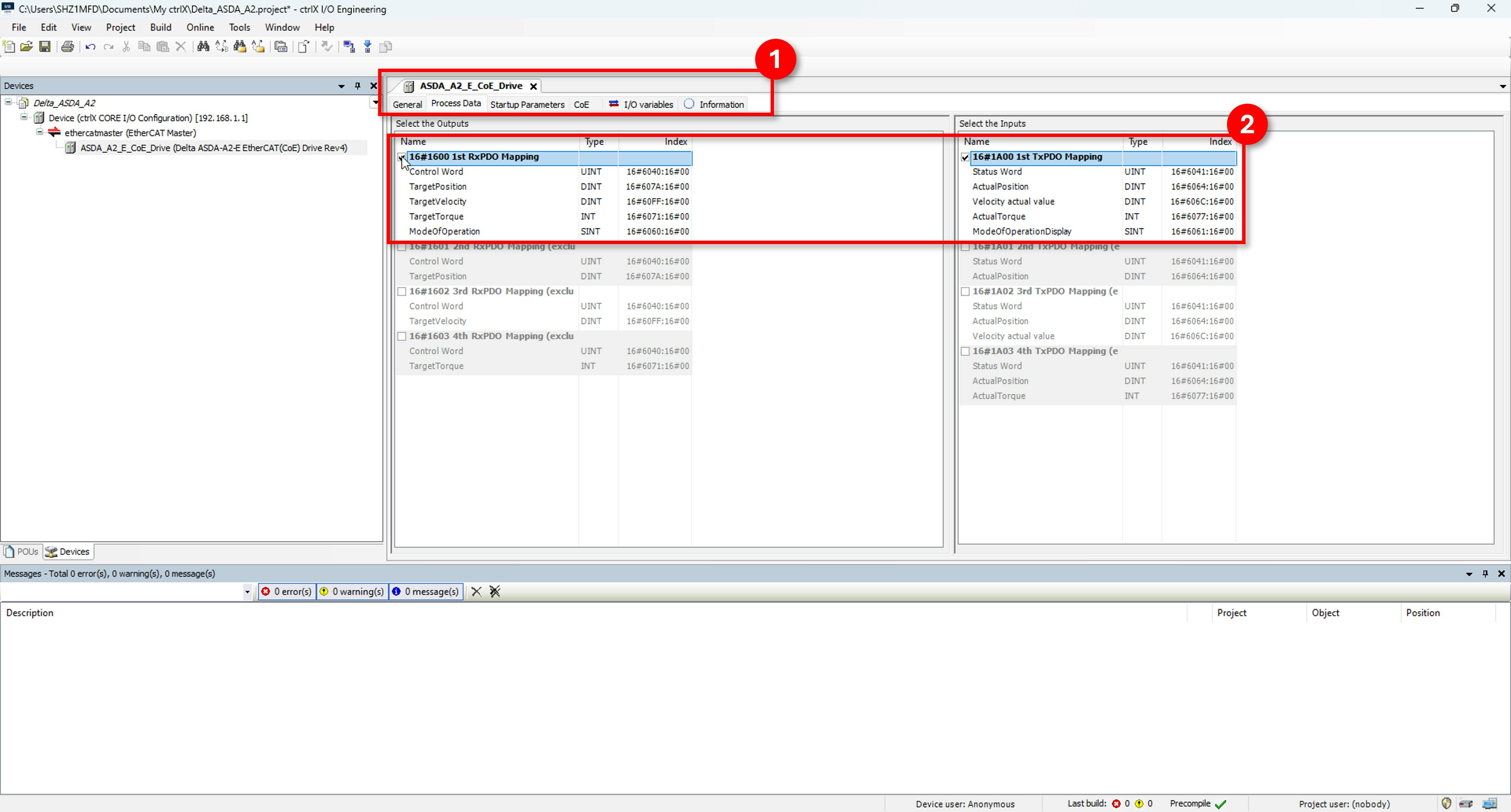Click the Print toolbar icon
The height and width of the screenshot is (812, 1511).
point(67,47)
